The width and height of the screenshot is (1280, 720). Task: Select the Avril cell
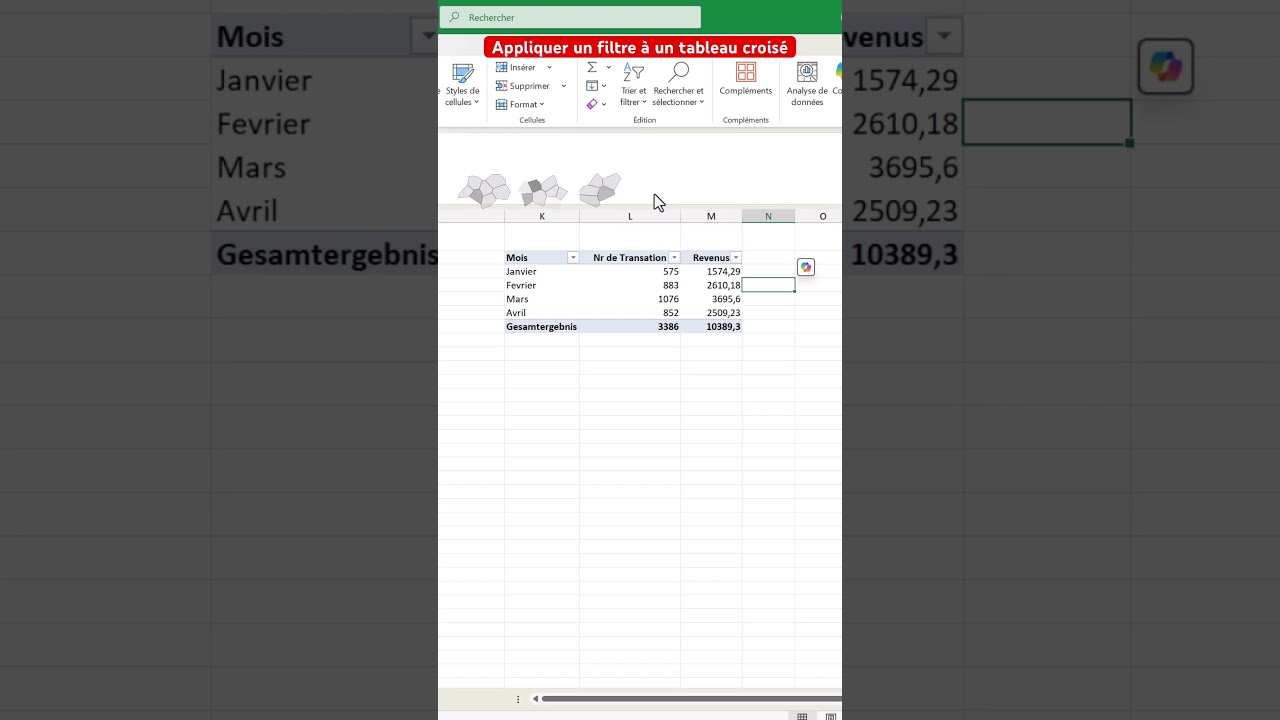[x=542, y=313]
